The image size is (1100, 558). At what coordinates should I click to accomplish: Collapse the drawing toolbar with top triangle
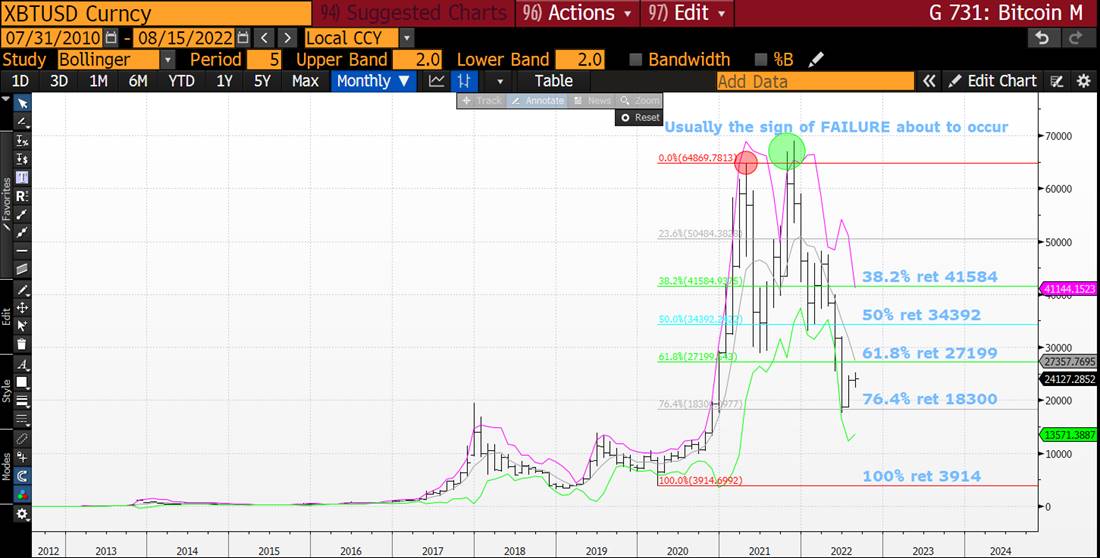pyautogui.click(x=6, y=100)
